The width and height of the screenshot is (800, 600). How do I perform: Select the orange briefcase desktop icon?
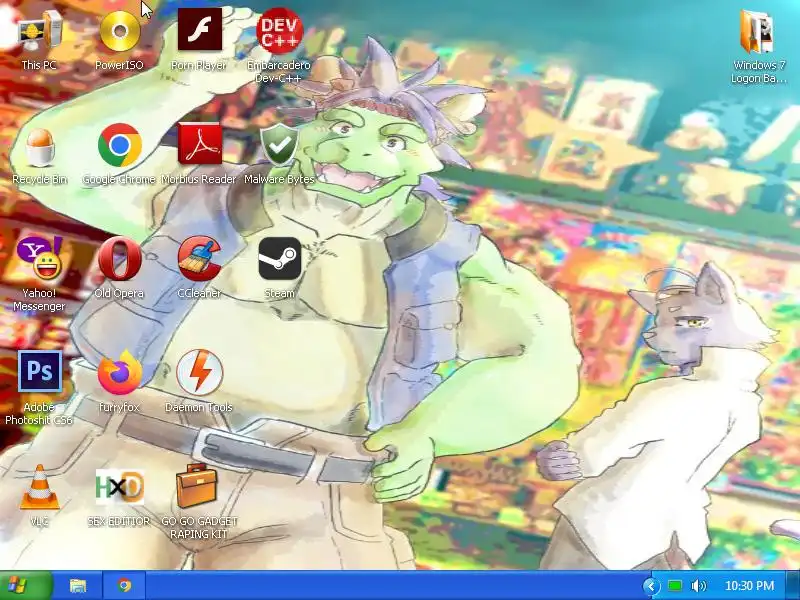pos(197,486)
